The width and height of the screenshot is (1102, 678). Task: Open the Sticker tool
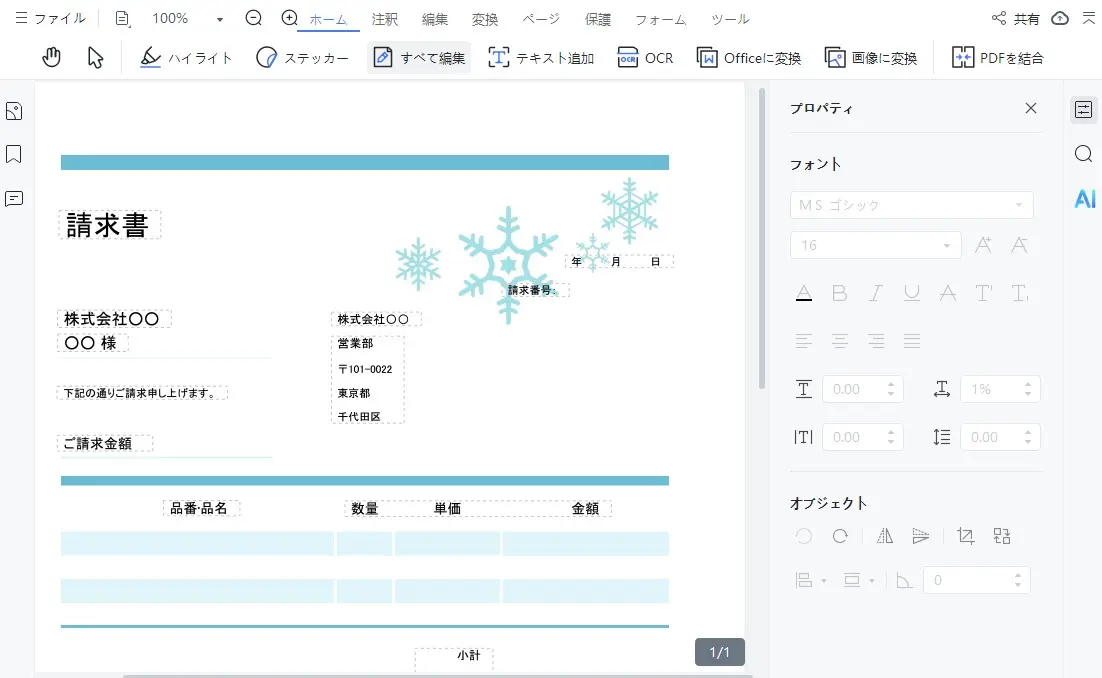302,57
